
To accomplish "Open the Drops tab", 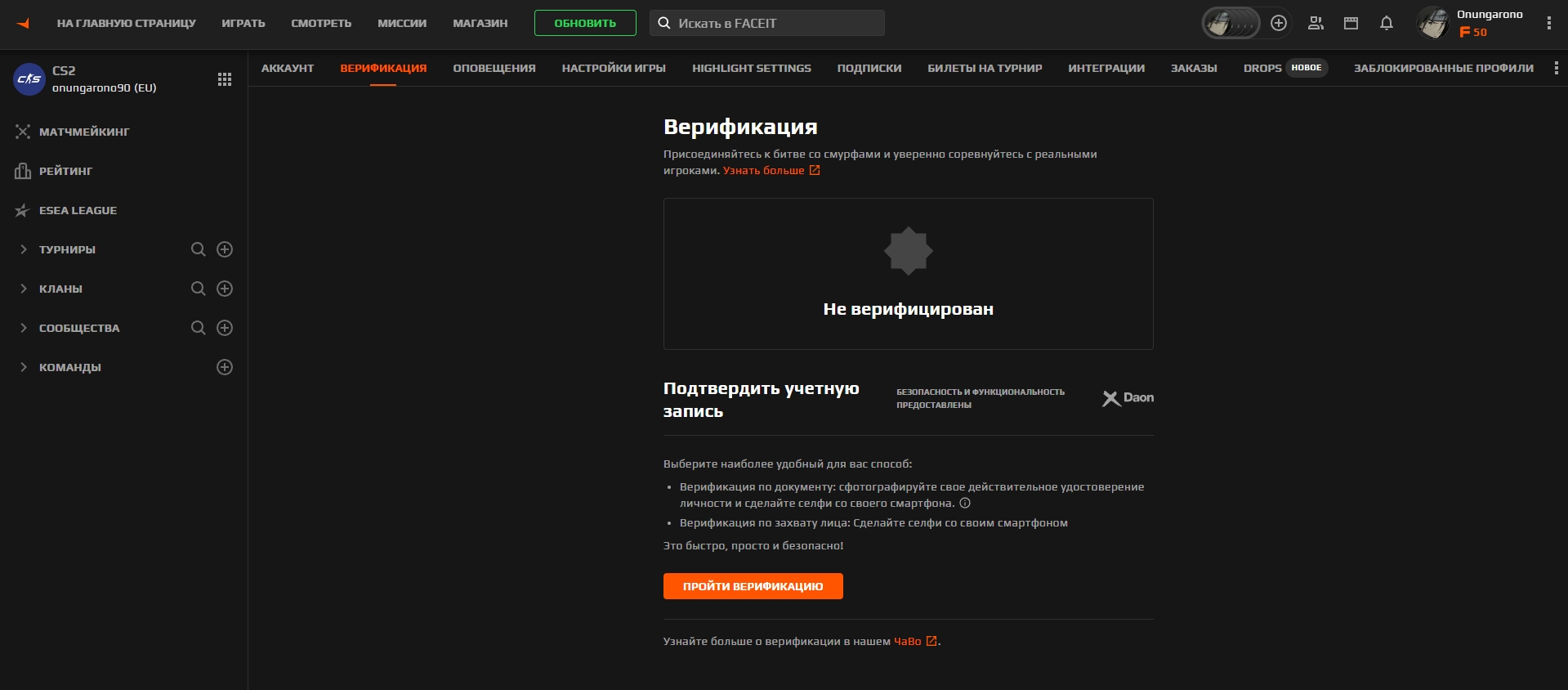I will click(1285, 68).
